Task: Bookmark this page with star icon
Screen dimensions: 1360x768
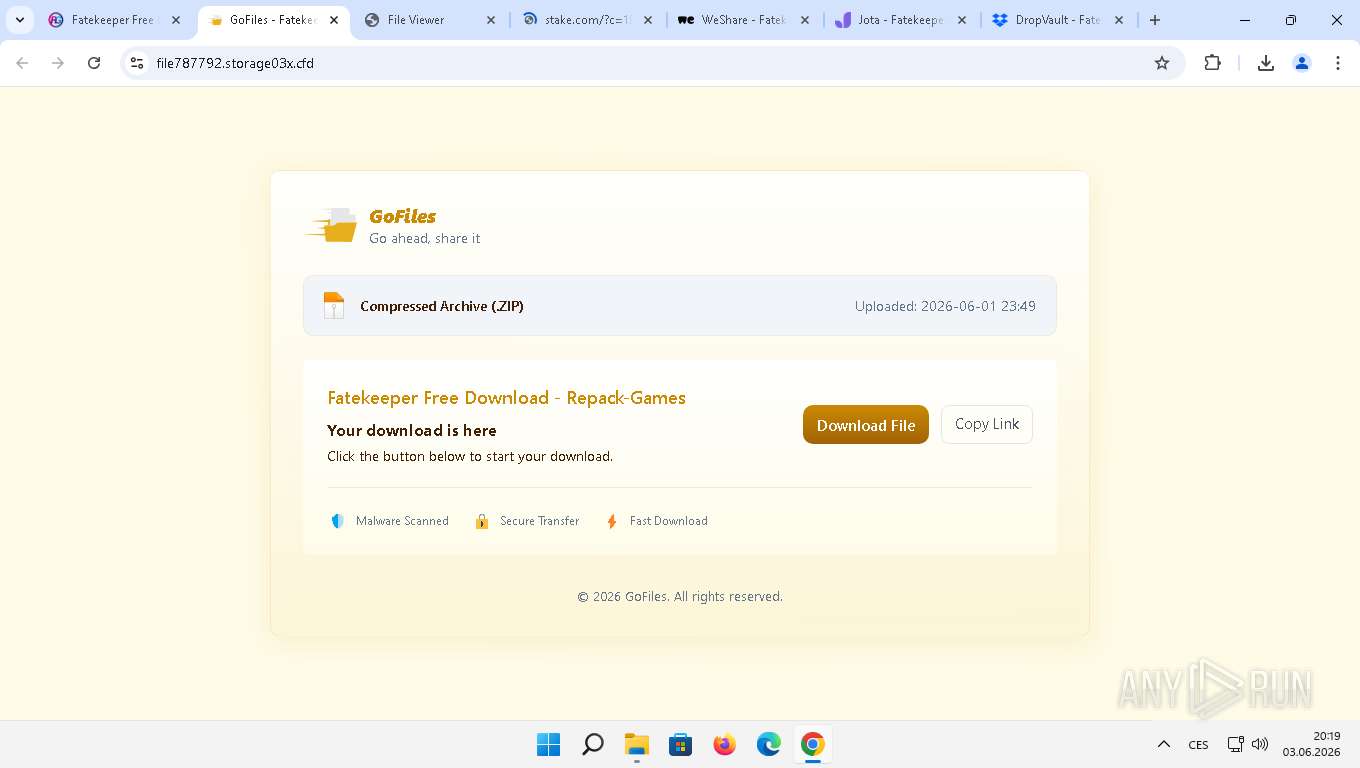Action: click(1162, 63)
